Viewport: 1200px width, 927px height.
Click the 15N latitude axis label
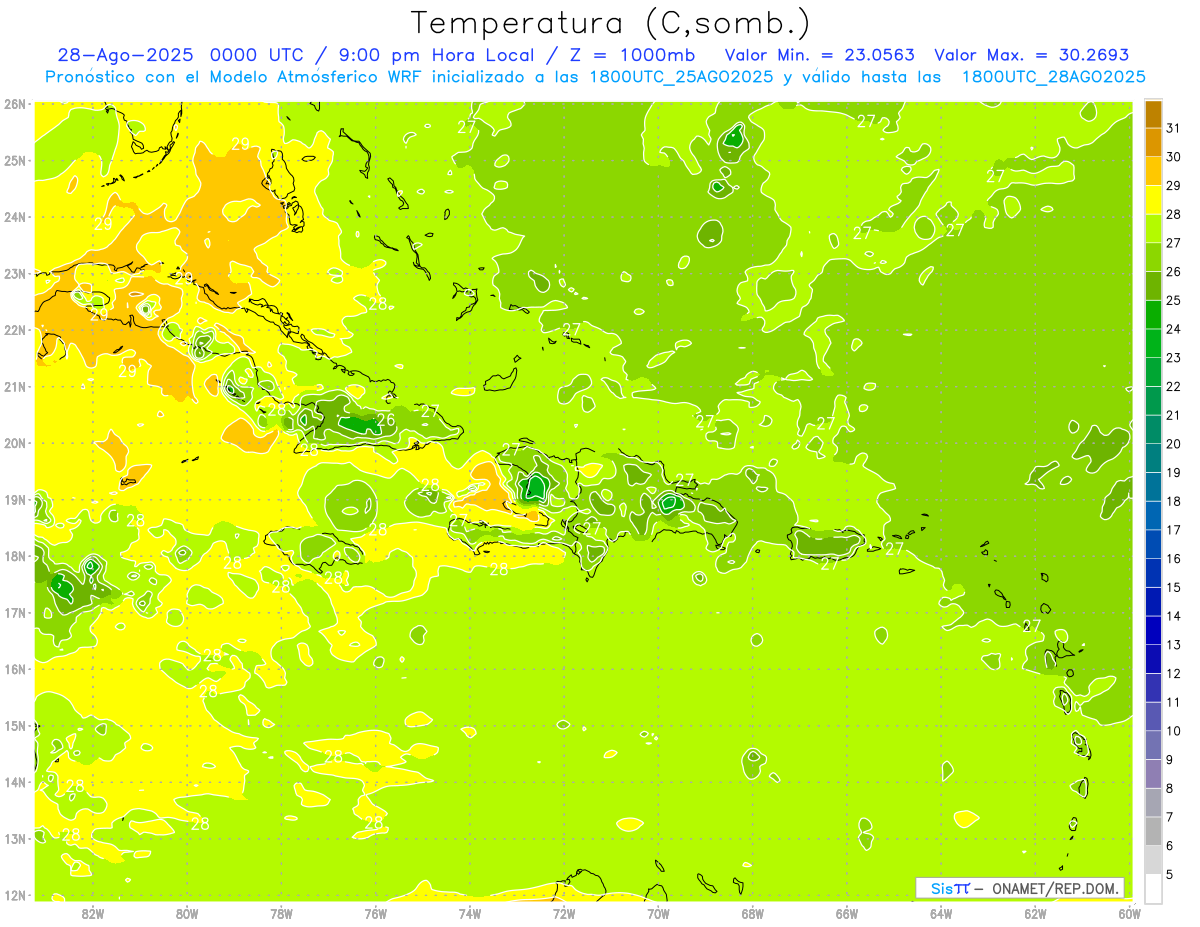15,725
